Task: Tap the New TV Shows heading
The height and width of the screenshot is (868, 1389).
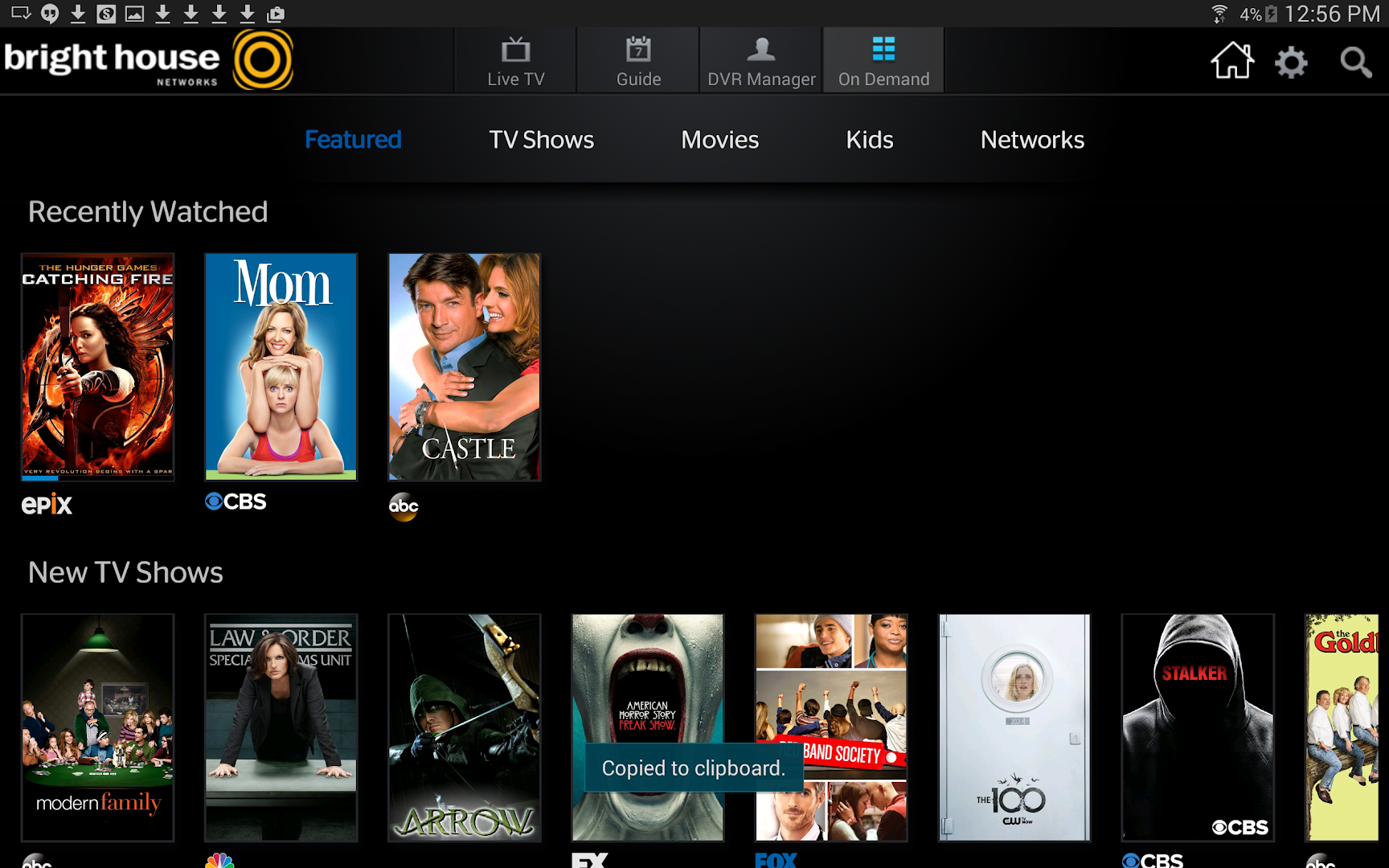Action: pyautogui.click(x=125, y=573)
